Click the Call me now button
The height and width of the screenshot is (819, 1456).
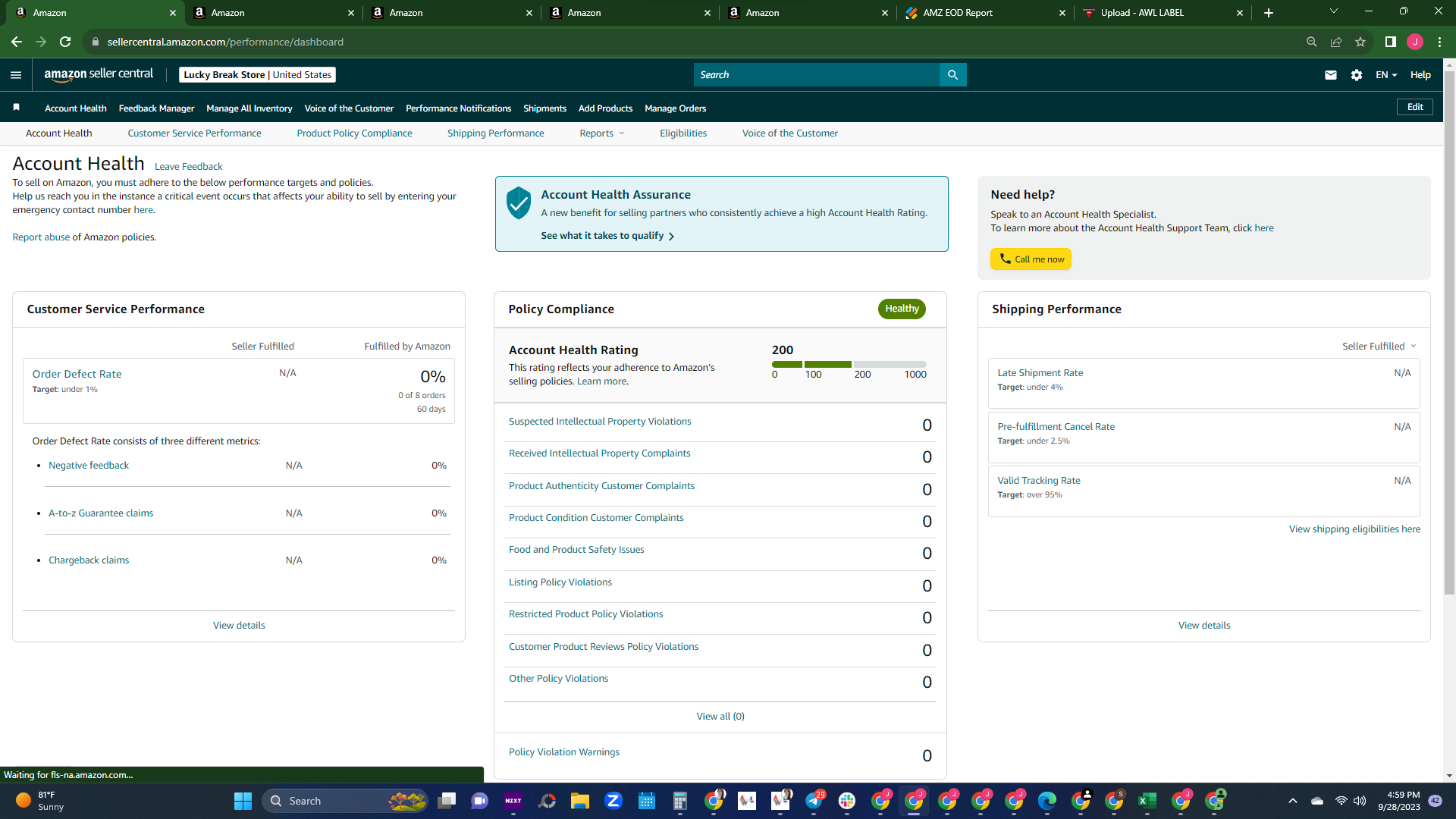(x=1031, y=259)
